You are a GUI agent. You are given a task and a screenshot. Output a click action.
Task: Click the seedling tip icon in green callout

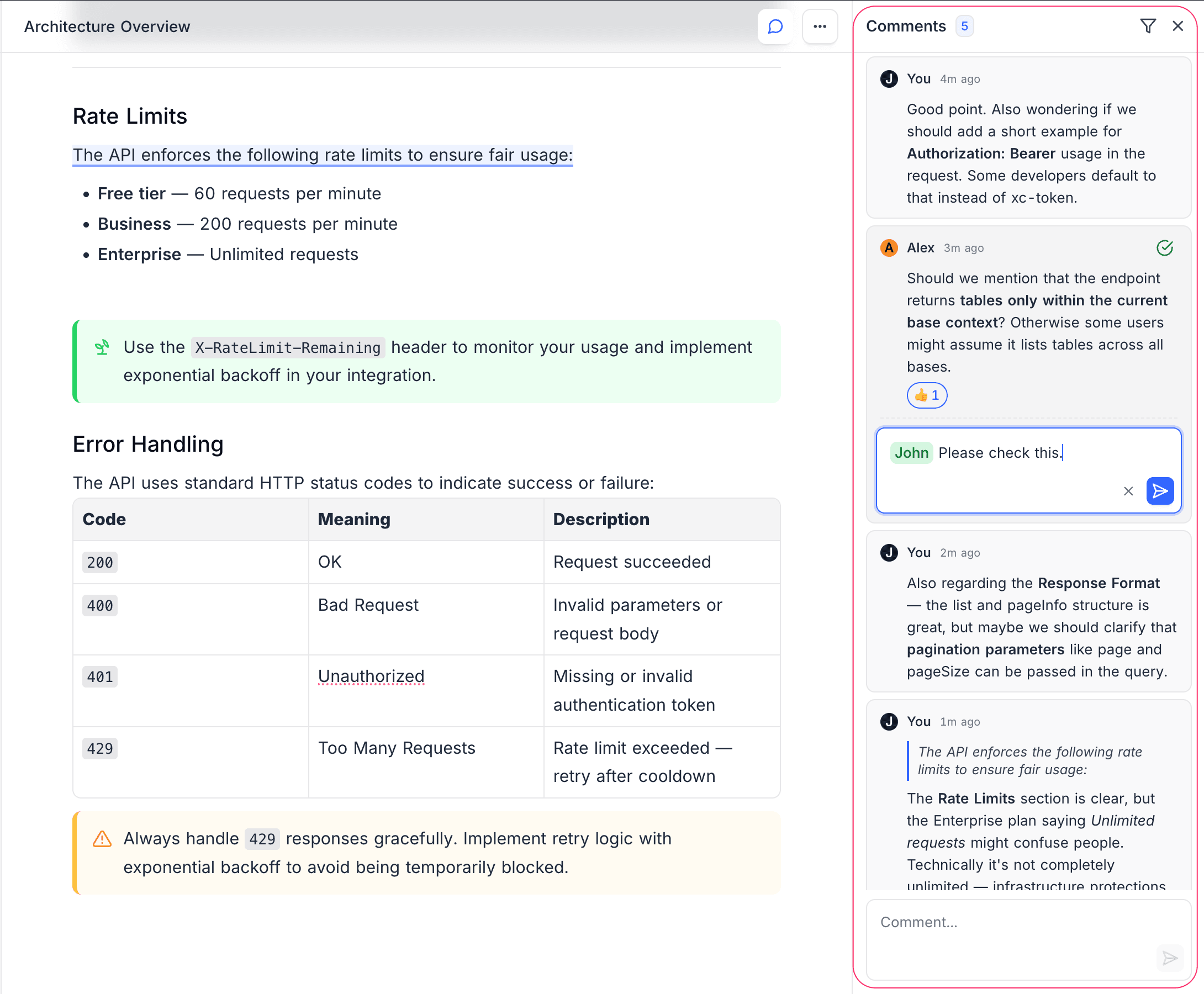[x=103, y=347]
